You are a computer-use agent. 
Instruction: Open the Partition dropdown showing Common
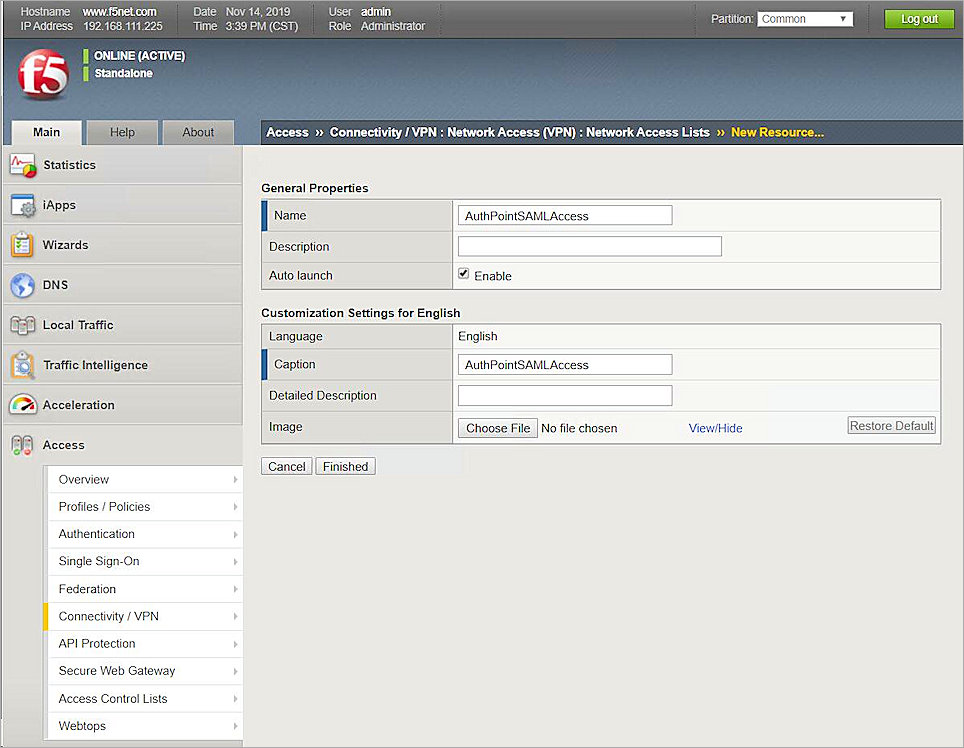pos(804,18)
